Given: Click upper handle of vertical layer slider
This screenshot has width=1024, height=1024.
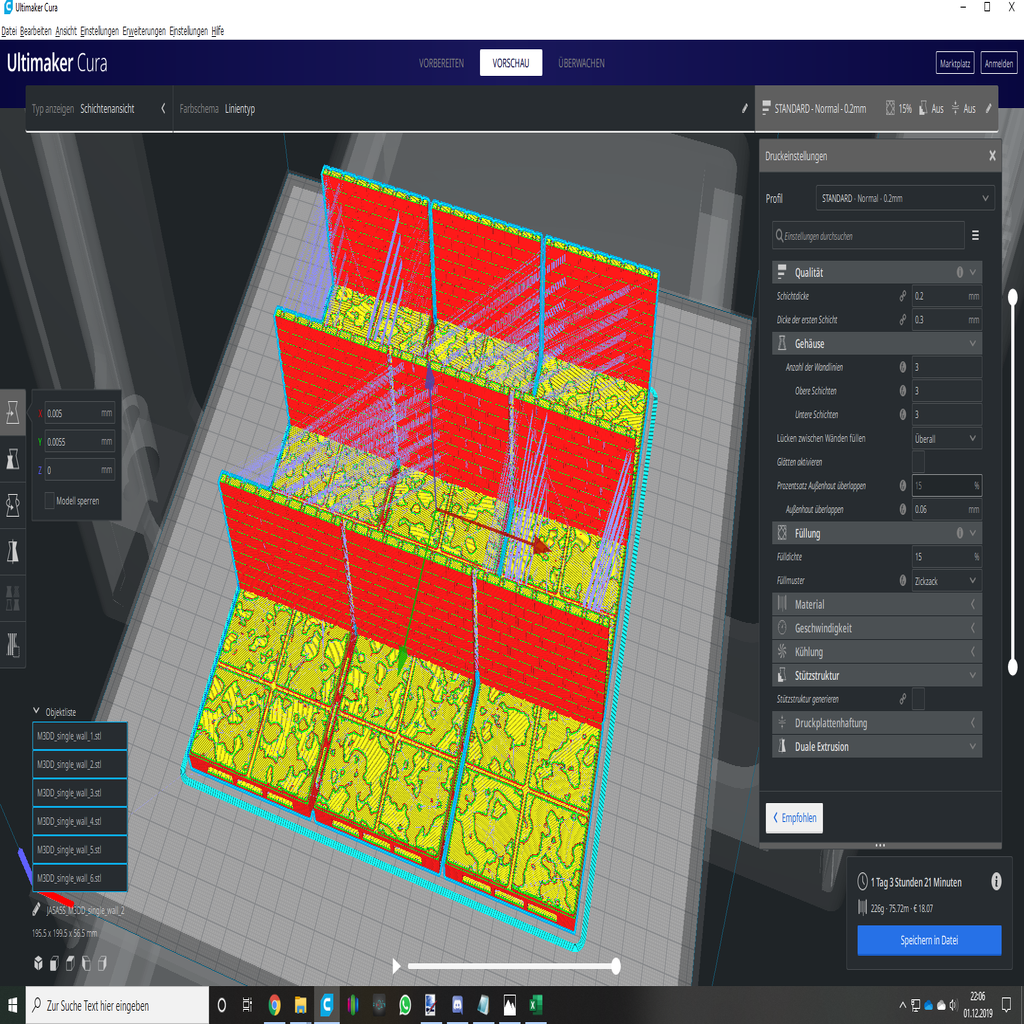Looking at the screenshot, I should pos(1012,298).
